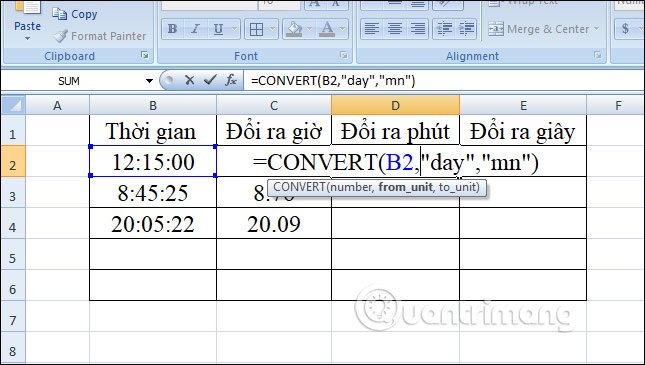This screenshot has height=365, width=645.
Task: Click the CONVERT function name in tooltip
Action: coord(299,187)
